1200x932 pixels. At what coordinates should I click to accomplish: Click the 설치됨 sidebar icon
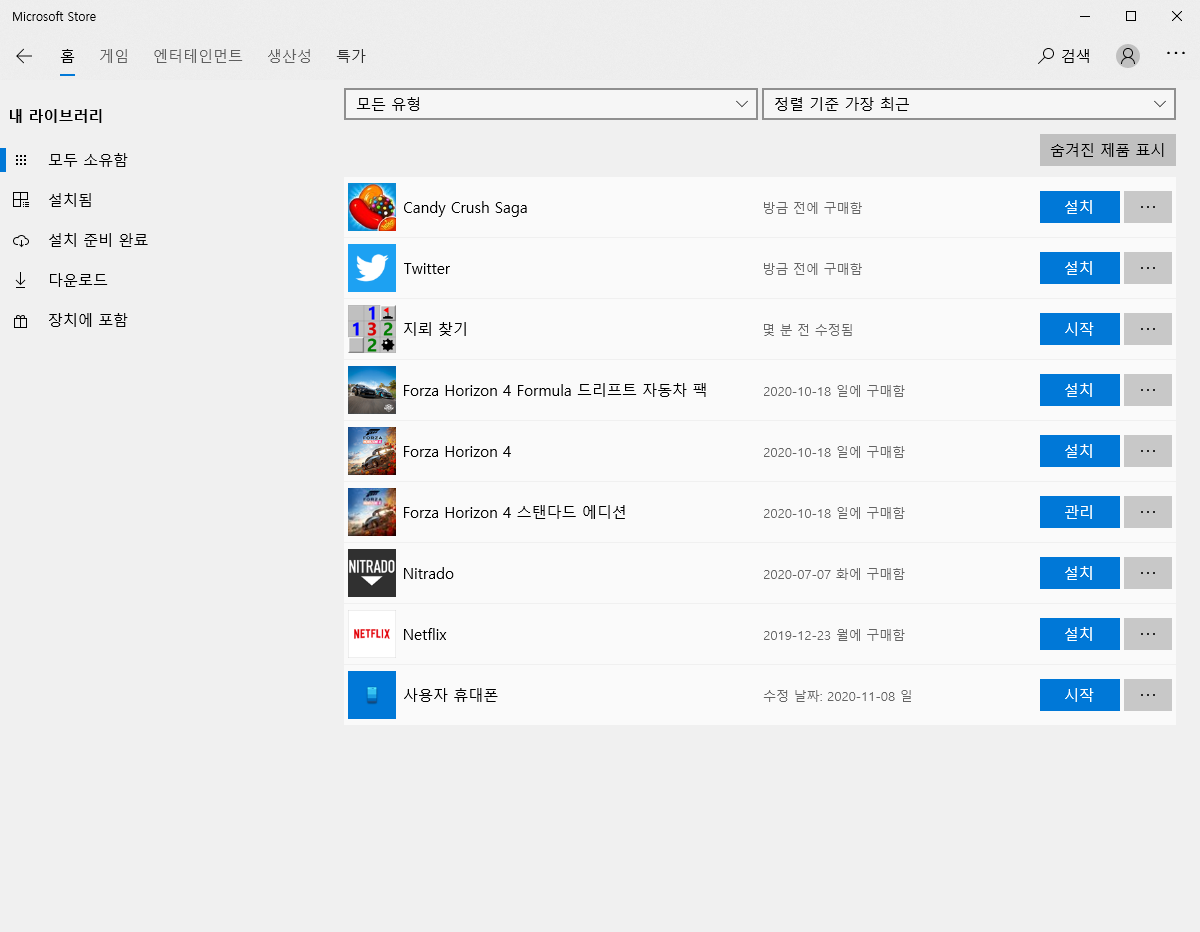tap(21, 200)
